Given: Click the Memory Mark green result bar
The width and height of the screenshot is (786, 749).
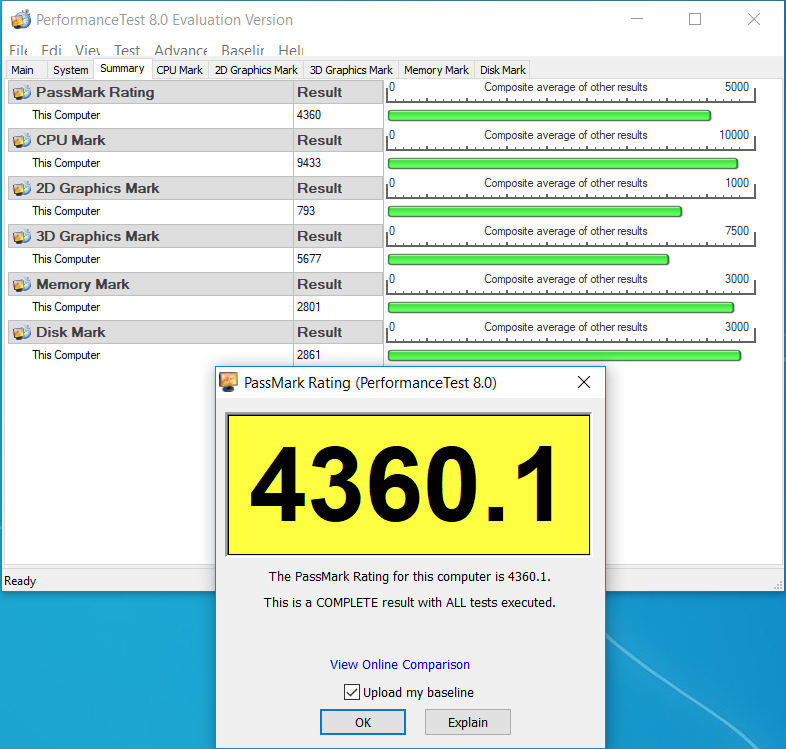Looking at the screenshot, I should click(x=561, y=307).
